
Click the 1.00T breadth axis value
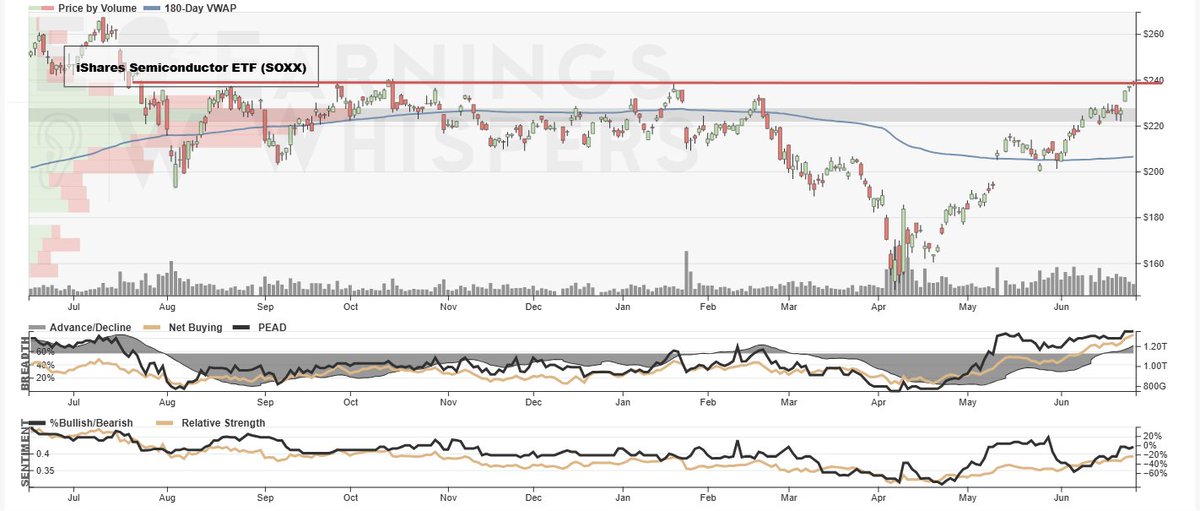(1154, 366)
